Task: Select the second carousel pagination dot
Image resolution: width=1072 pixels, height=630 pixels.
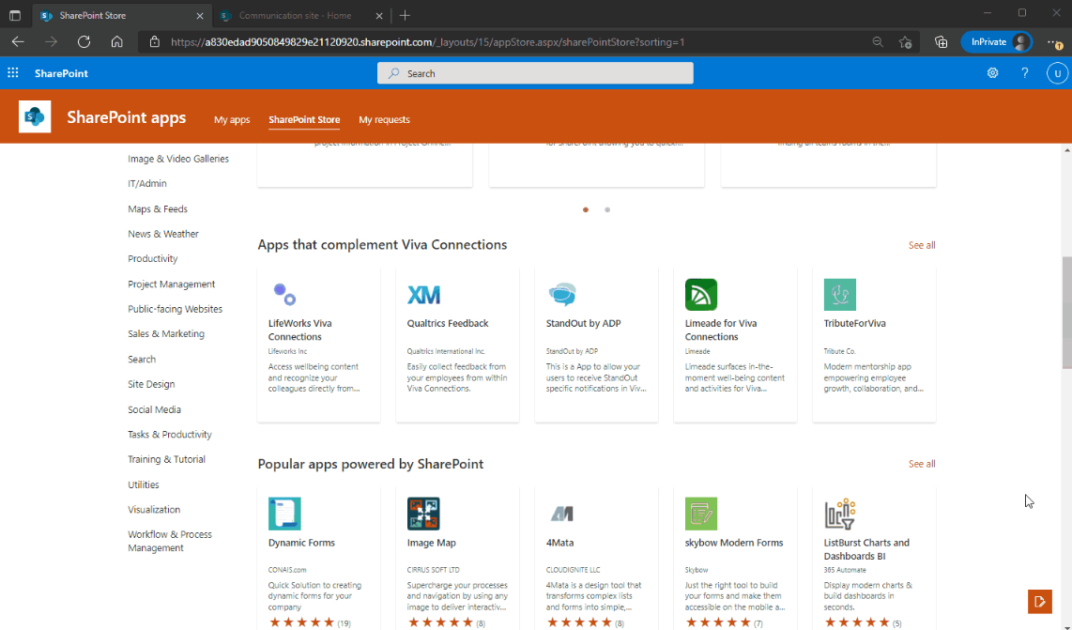Action: (607, 210)
